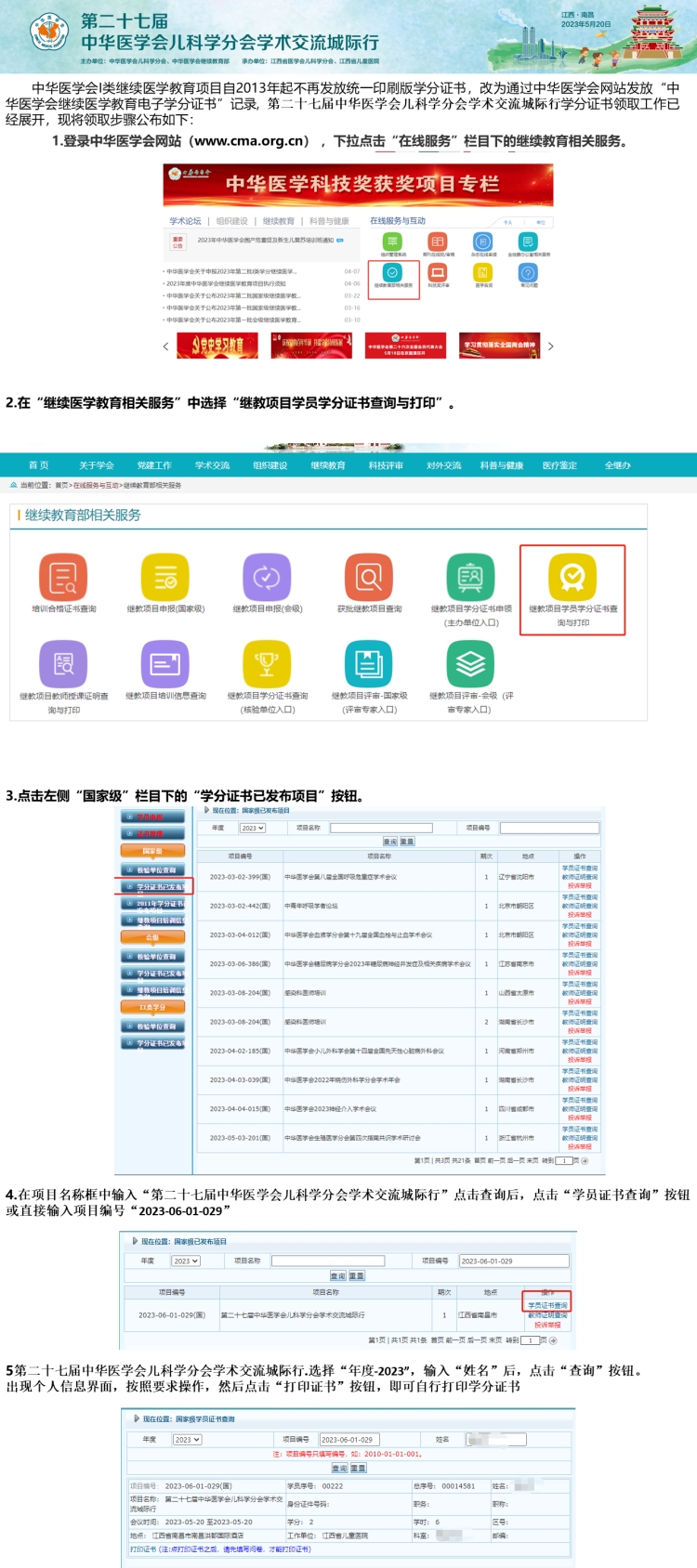This screenshot has width=697, height=1568.
Task: Open 医疗鉴定 in the navigation bar
Action: 559,465
